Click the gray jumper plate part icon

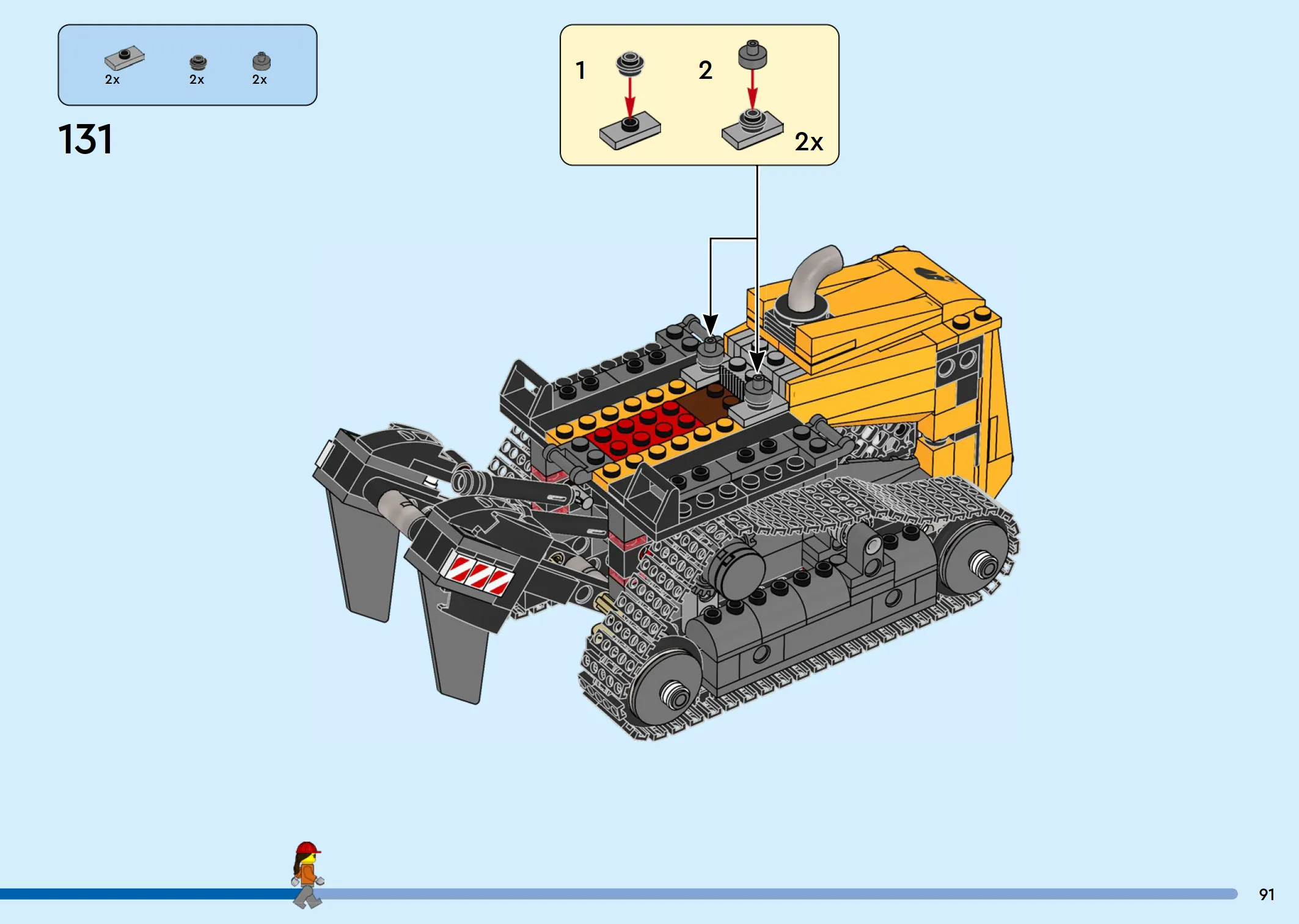pyautogui.click(x=125, y=58)
